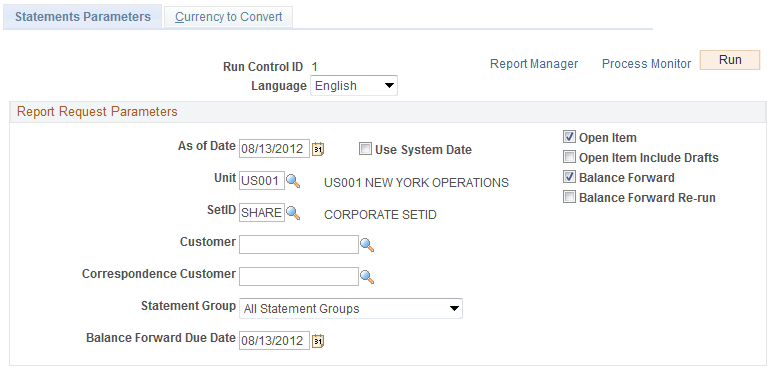The image size is (772, 371).
Task: Uncheck the Balance Forward checkbox
Action: point(569,177)
